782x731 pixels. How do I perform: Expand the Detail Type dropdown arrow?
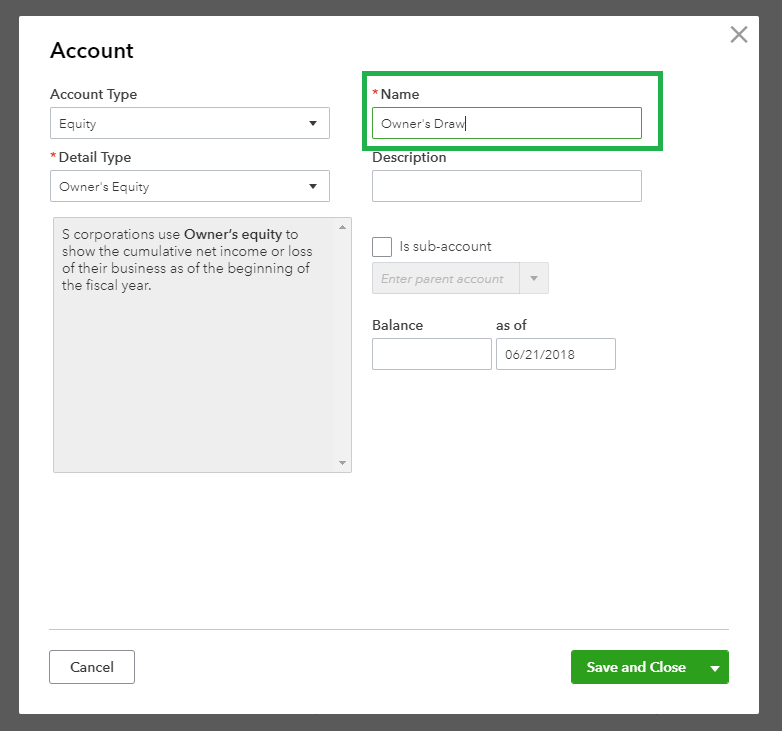click(x=312, y=186)
